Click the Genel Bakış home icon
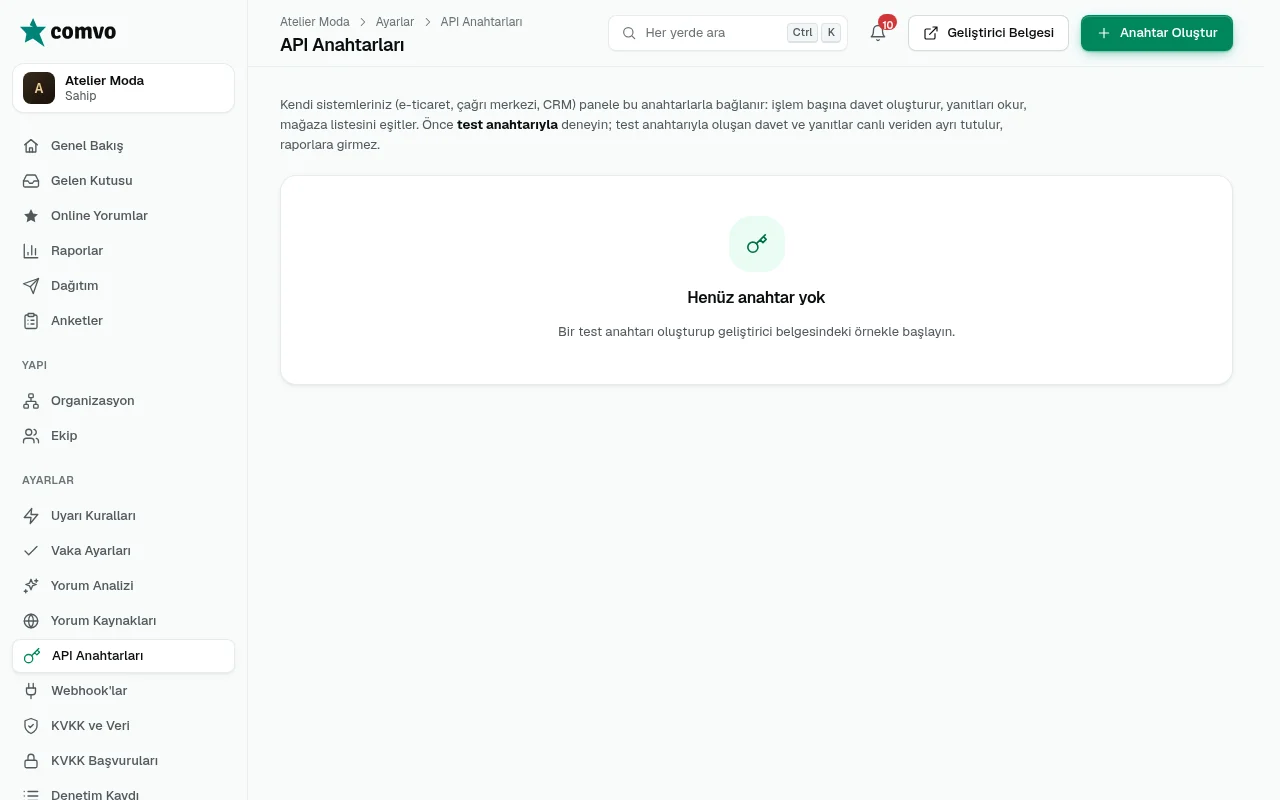Viewport: 1280px width, 800px height. pyautogui.click(x=31, y=146)
